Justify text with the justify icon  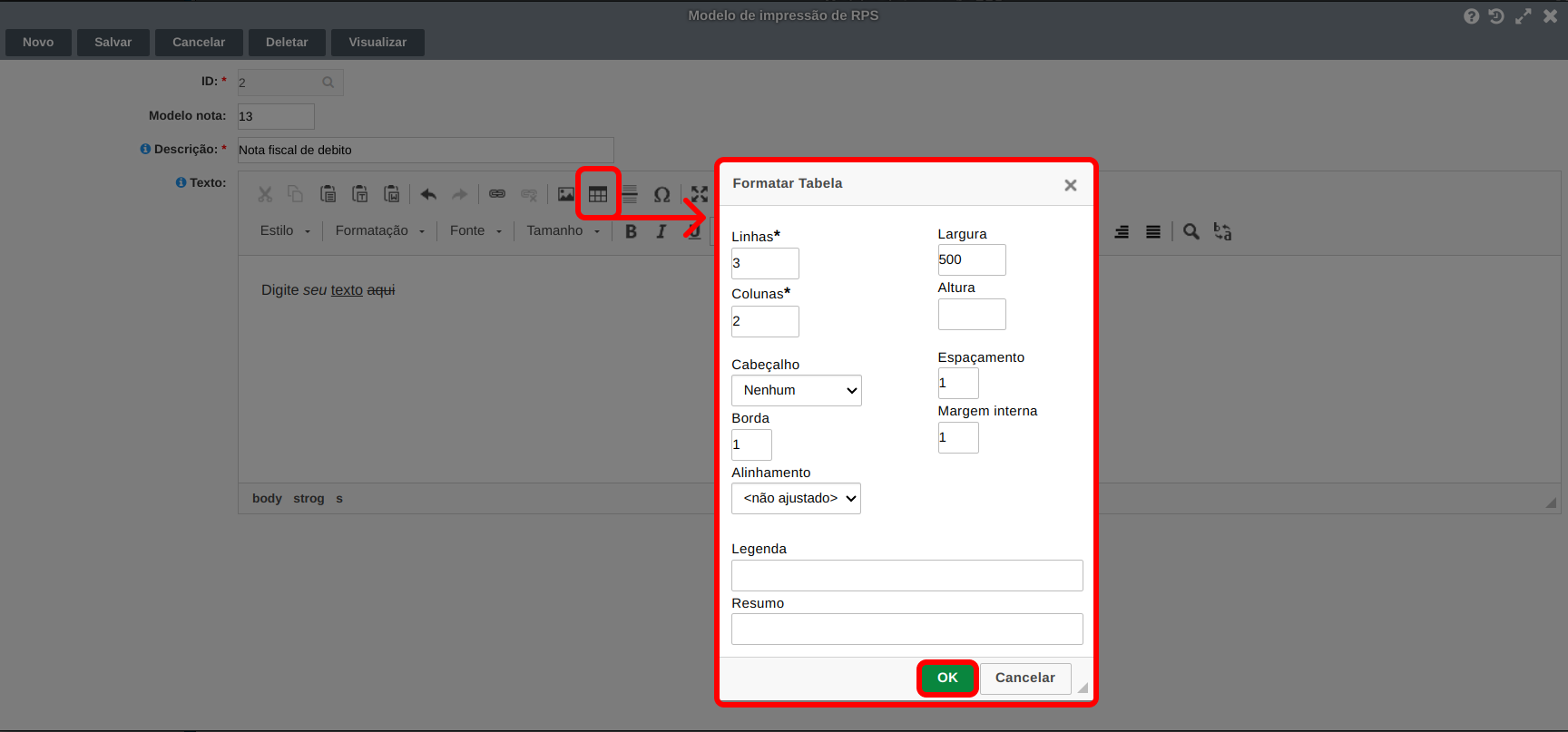(x=1153, y=231)
